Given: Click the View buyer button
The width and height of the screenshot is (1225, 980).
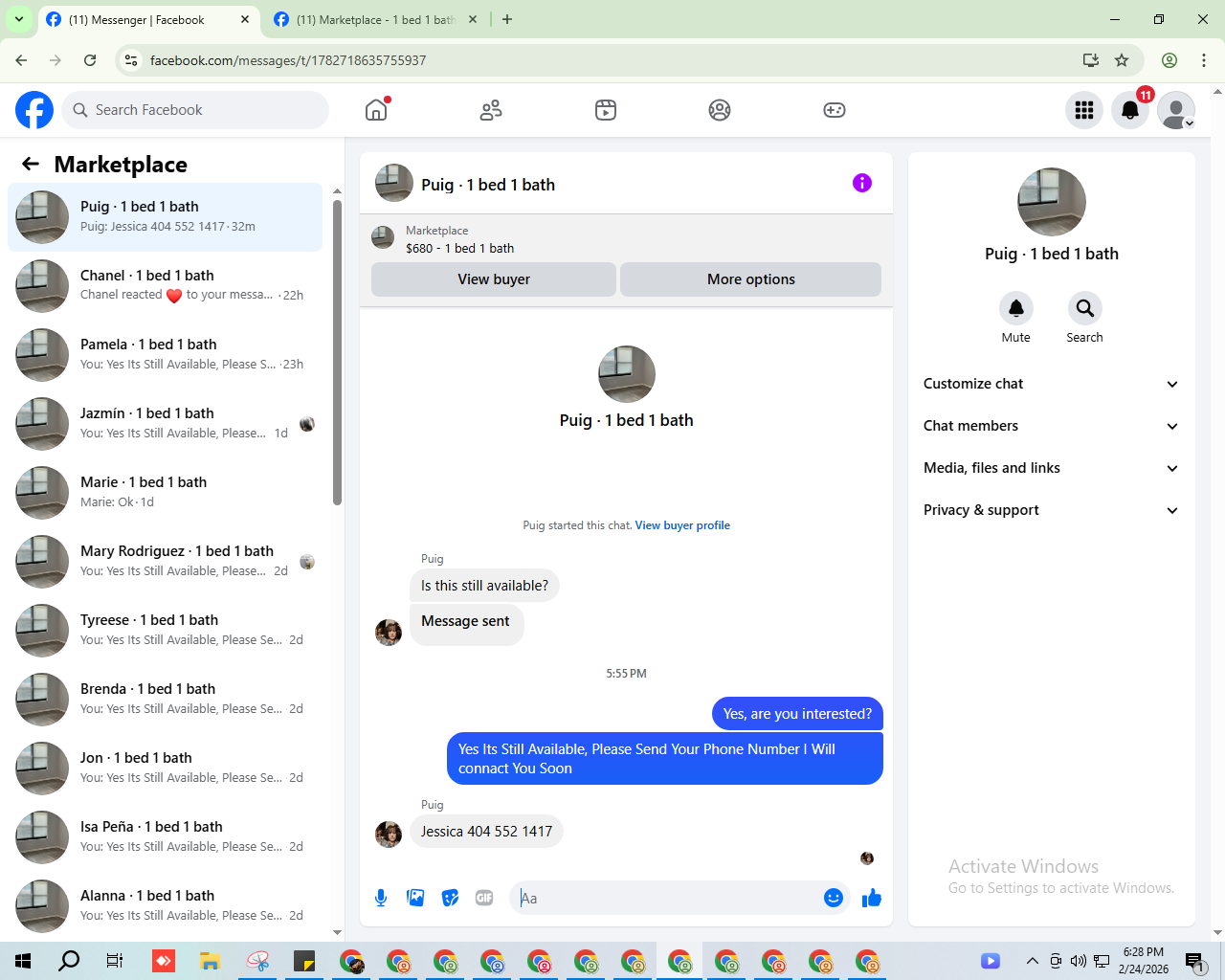Looking at the screenshot, I should [494, 279].
